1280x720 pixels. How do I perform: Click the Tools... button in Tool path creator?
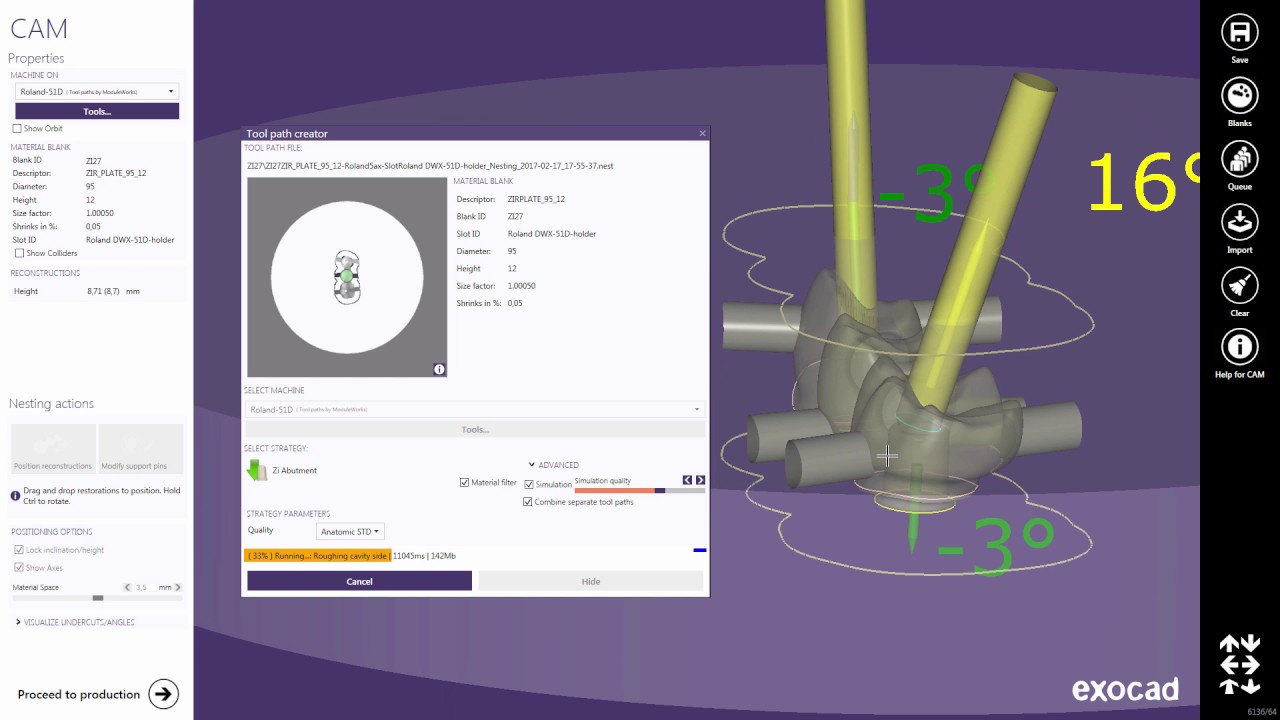(x=475, y=429)
